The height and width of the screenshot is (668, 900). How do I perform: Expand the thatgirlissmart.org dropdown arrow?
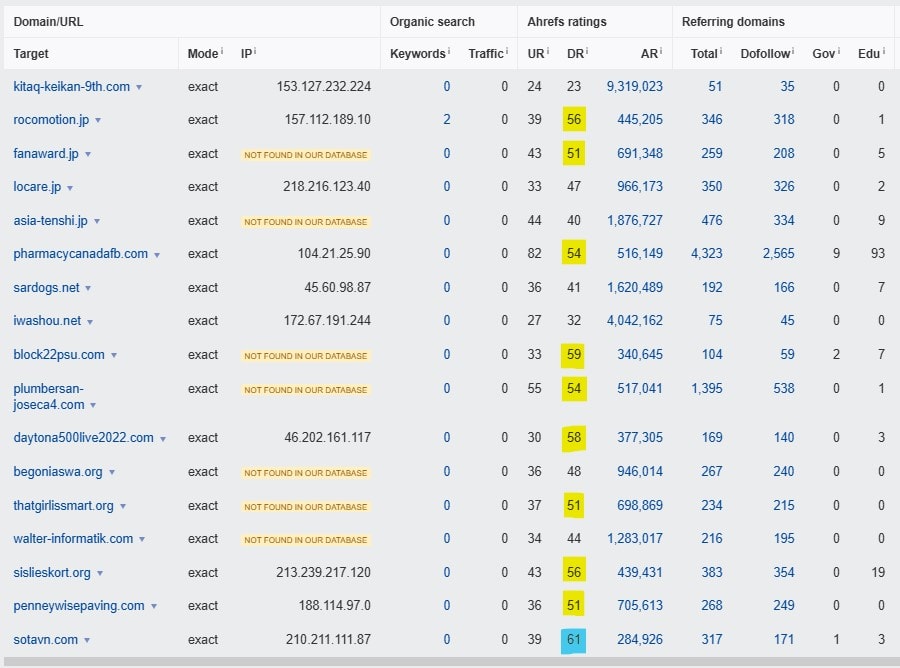123,507
